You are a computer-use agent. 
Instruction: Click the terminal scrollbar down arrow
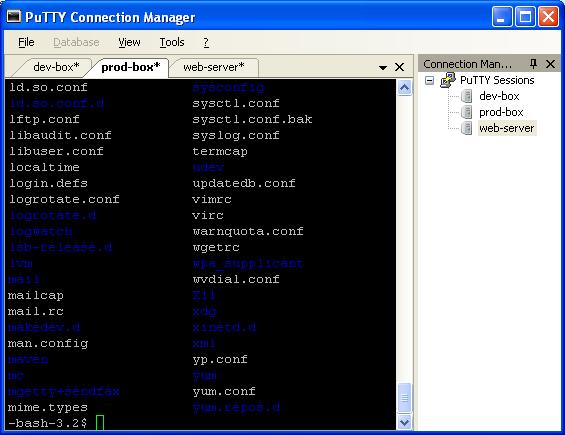pos(405,422)
